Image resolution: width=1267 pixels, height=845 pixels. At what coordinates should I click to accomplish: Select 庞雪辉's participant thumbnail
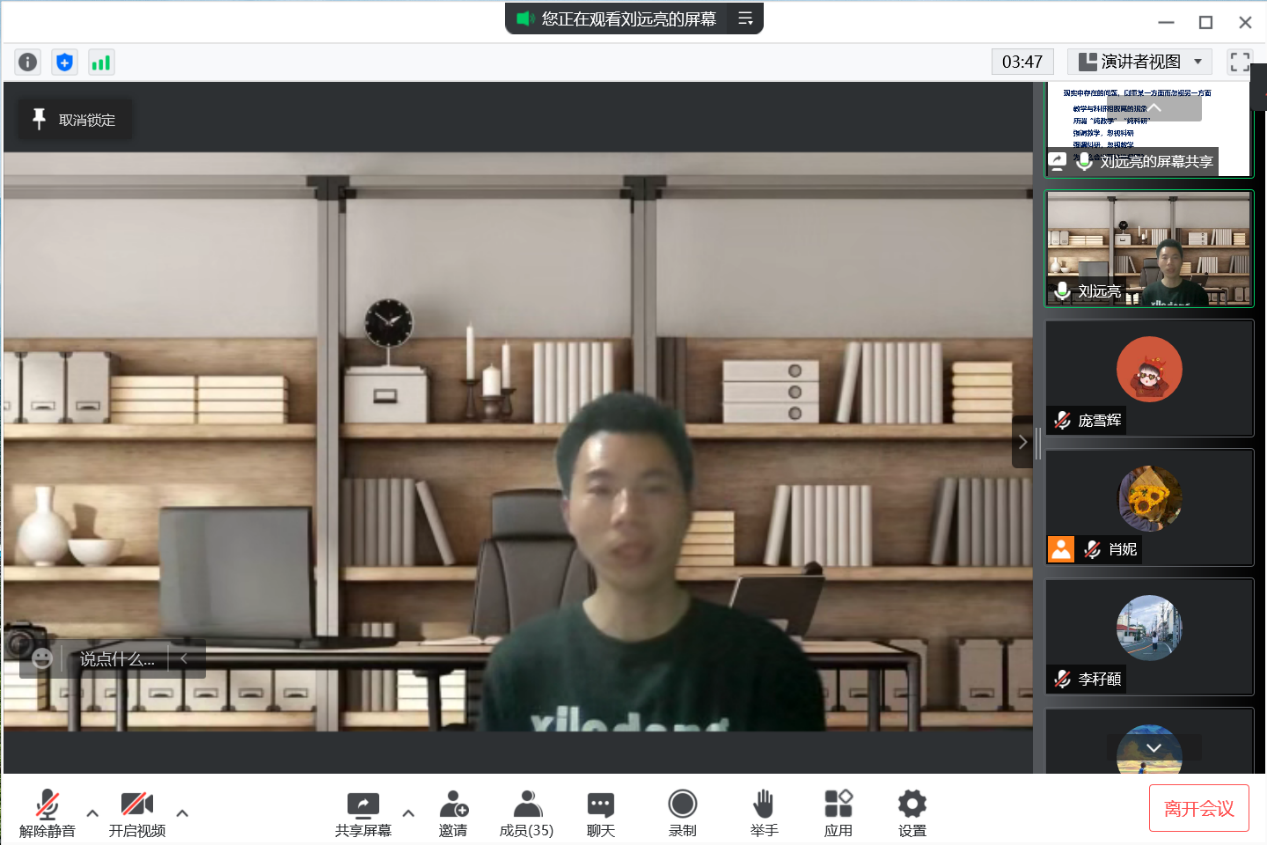tap(1149, 378)
